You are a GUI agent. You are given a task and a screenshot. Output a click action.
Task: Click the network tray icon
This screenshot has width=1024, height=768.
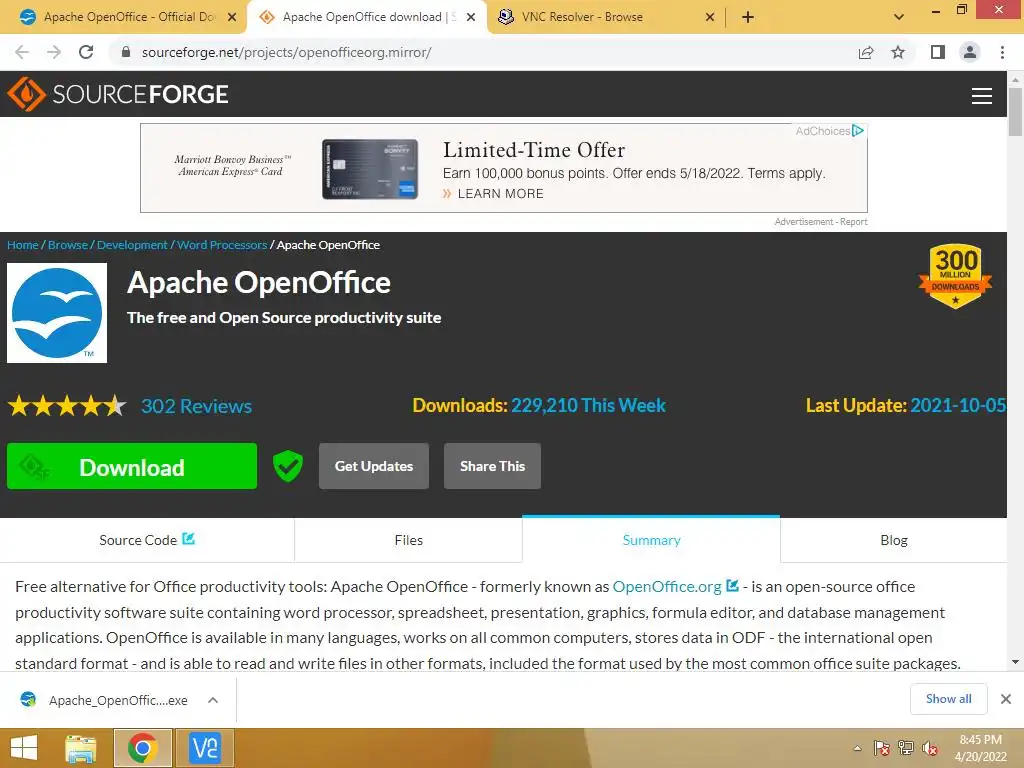click(906, 748)
